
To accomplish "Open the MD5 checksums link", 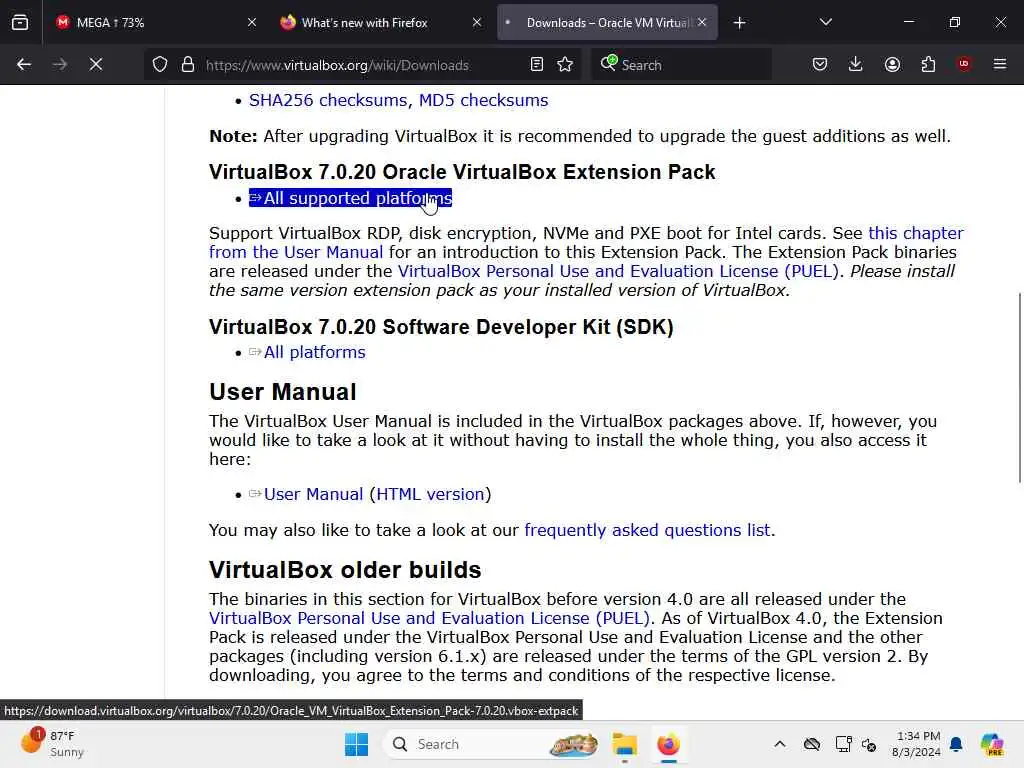I will (483, 101).
